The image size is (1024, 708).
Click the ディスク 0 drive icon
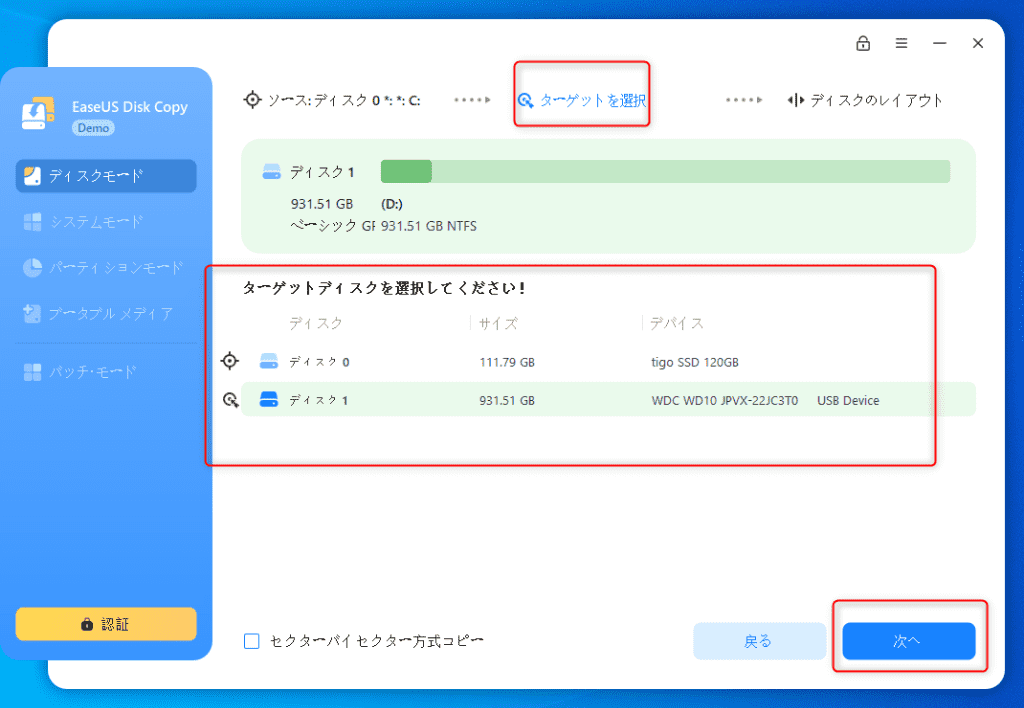[x=268, y=361]
